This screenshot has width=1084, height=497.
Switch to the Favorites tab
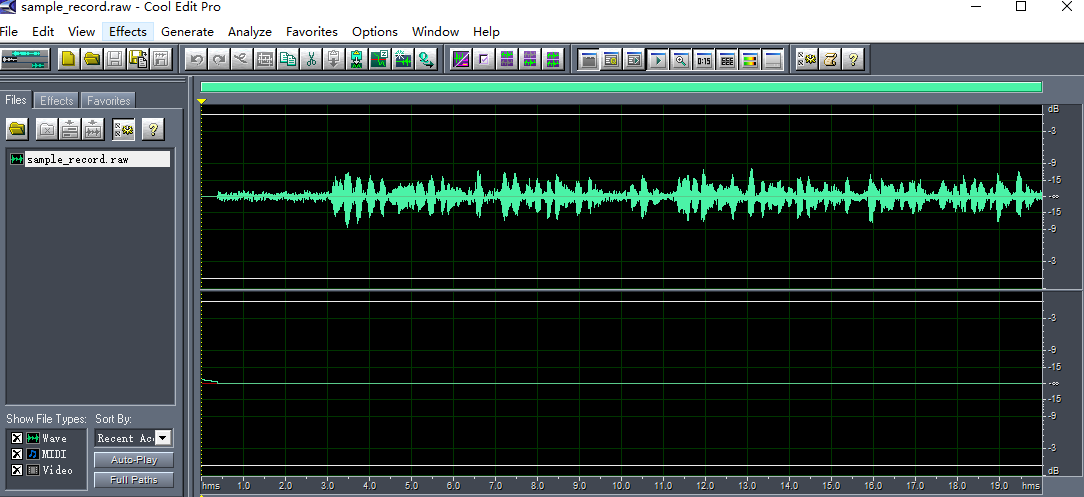click(108, 101)
